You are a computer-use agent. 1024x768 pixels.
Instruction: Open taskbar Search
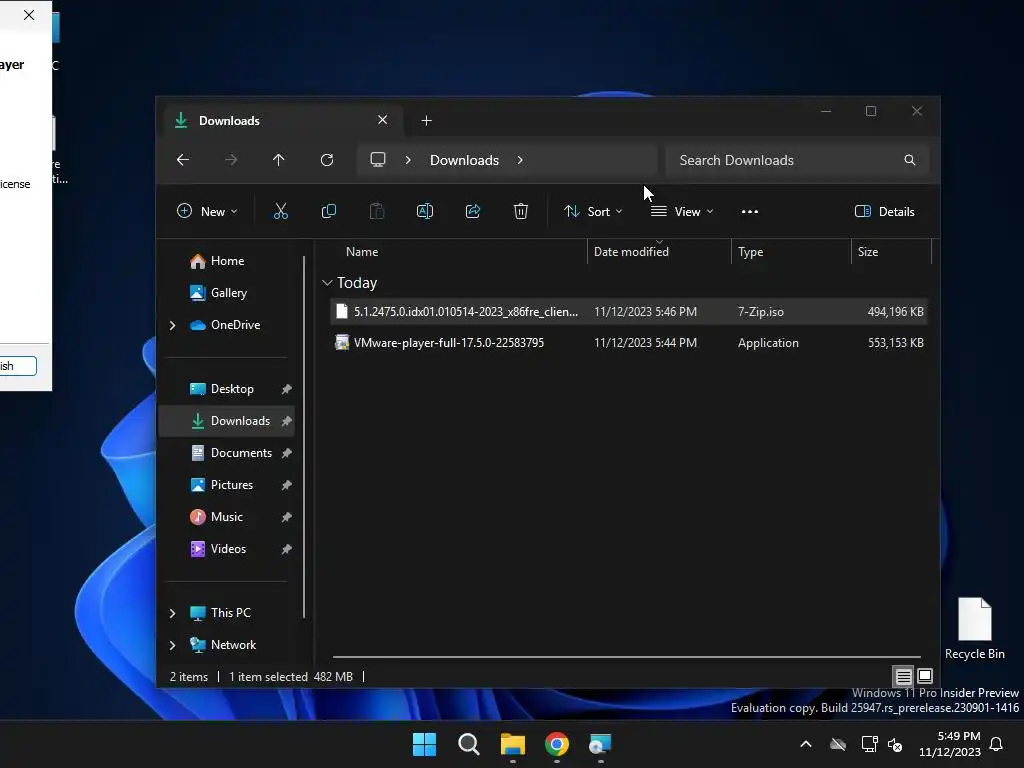[468, 744]
